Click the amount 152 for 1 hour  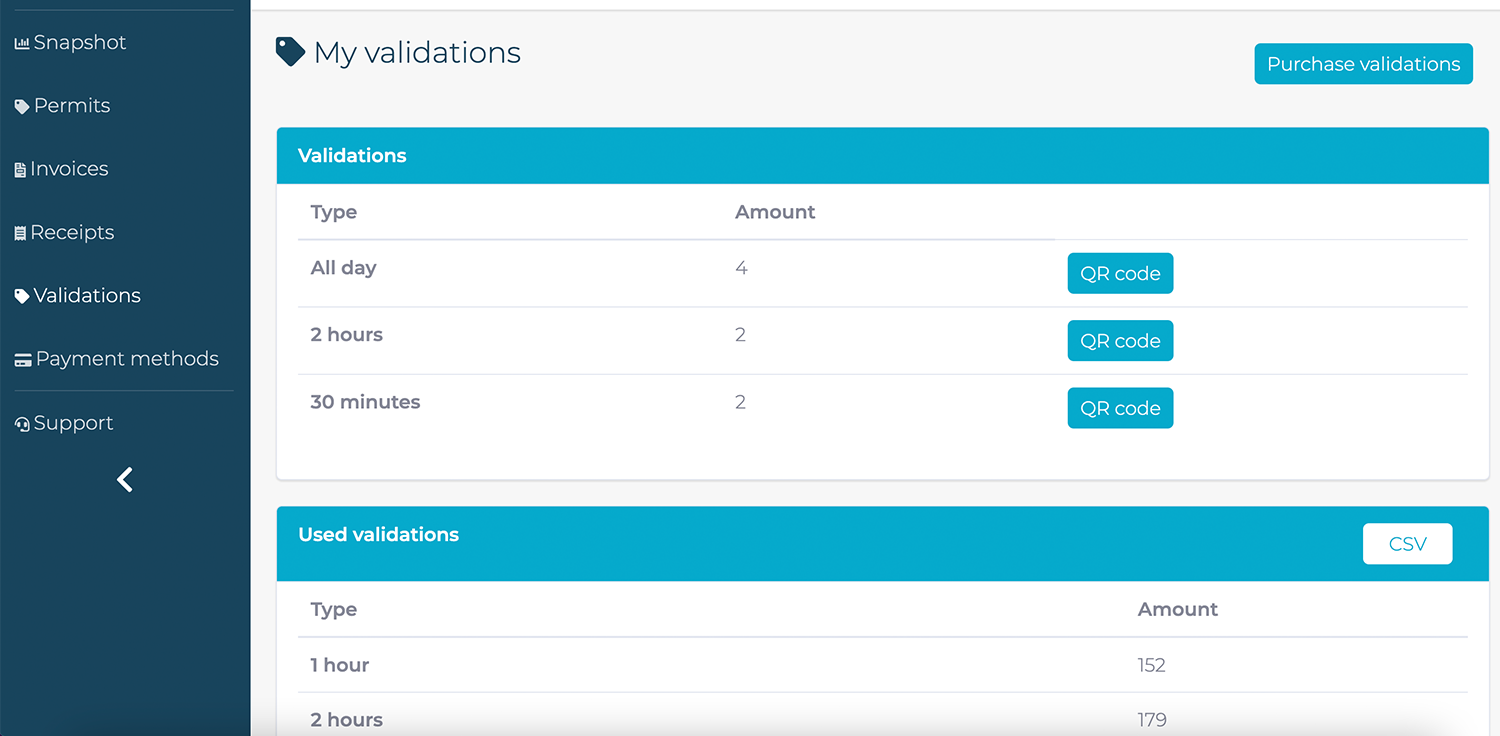[x=1151, y=665]
